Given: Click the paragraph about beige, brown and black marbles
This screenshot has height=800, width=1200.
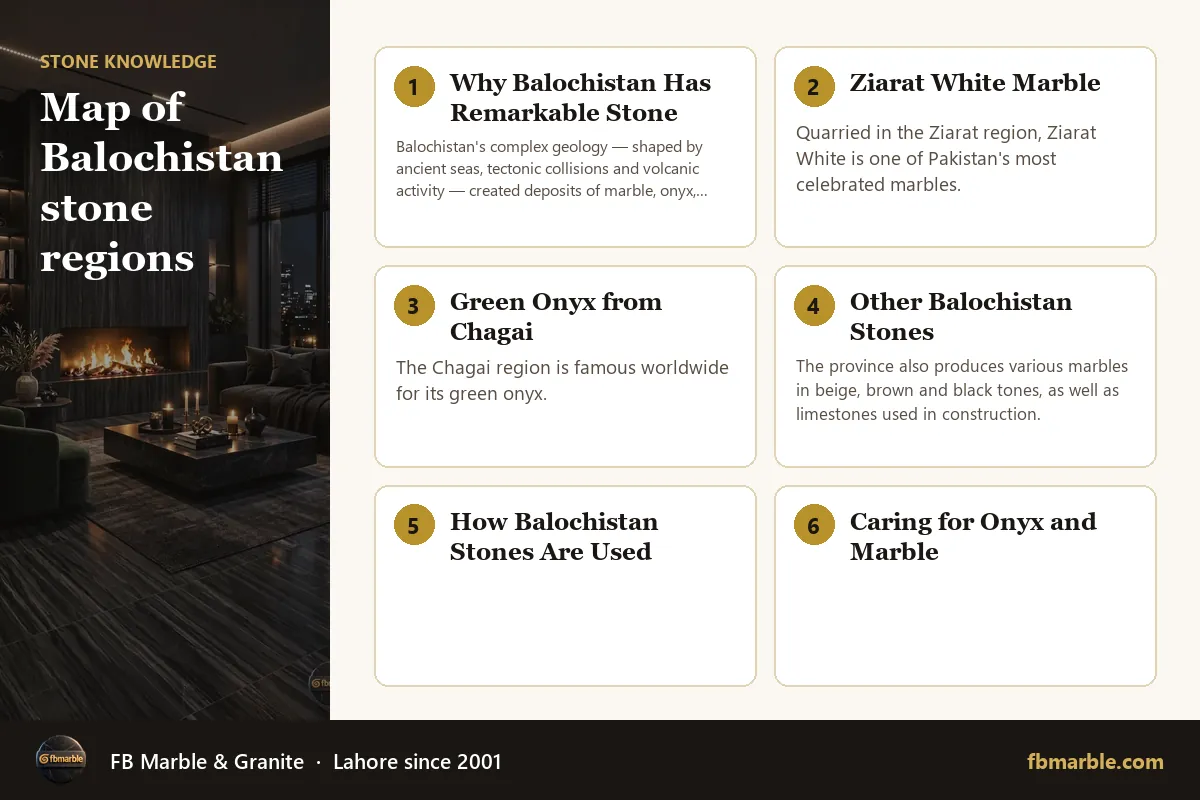Looking at the screenshot, I should pos(962,390).
